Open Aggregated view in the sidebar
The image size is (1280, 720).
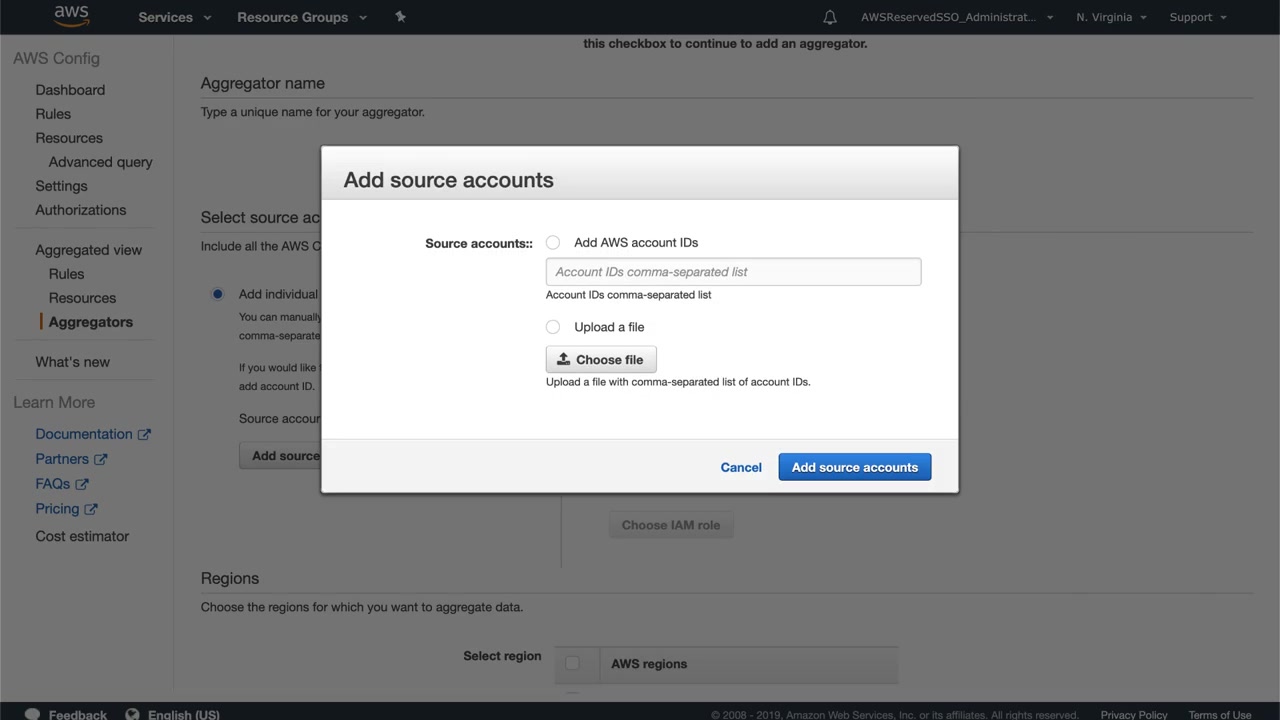89,250
